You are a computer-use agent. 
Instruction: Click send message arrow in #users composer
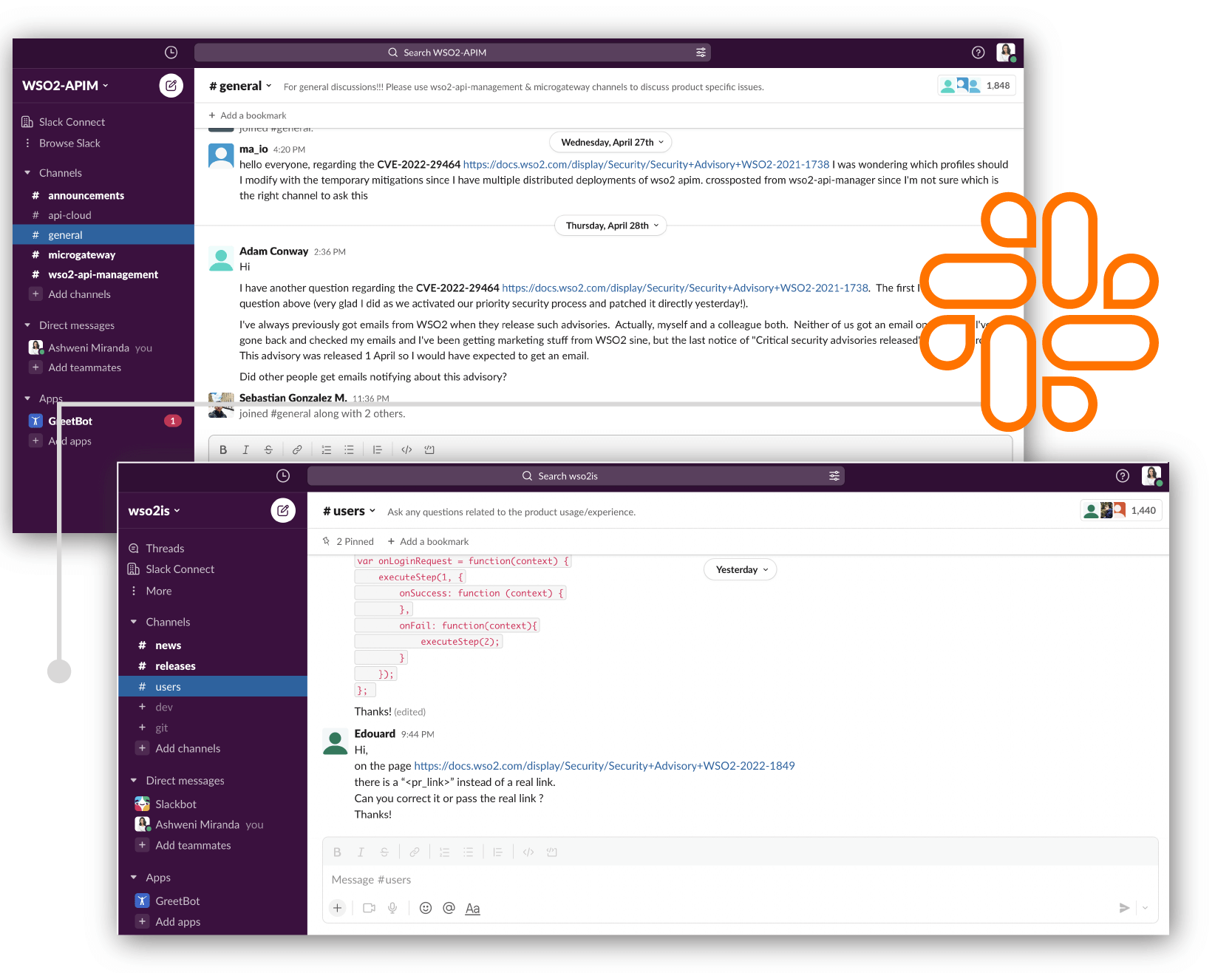click(x=1124, y=908)
